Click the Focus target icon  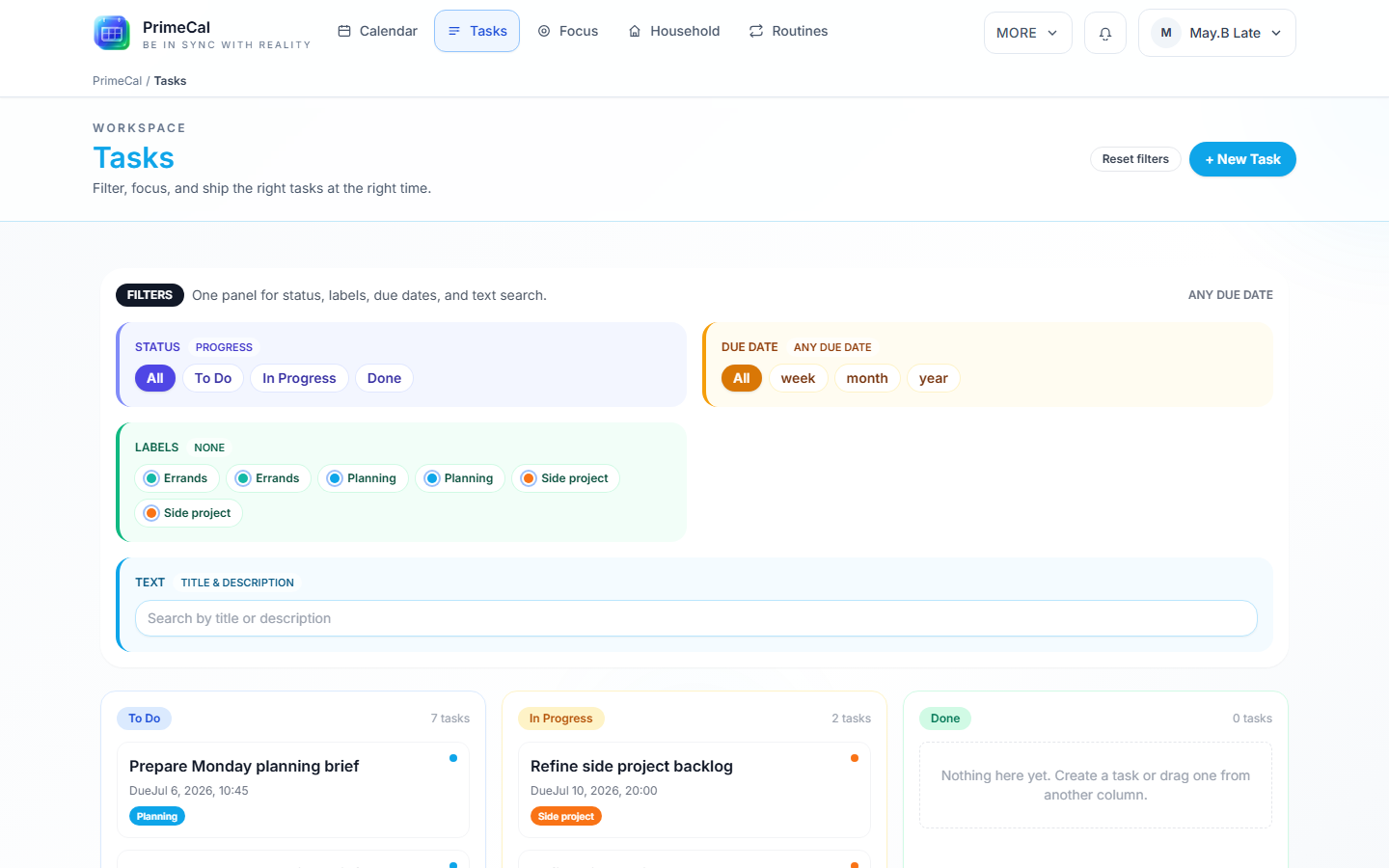click(x=544, y=31)
